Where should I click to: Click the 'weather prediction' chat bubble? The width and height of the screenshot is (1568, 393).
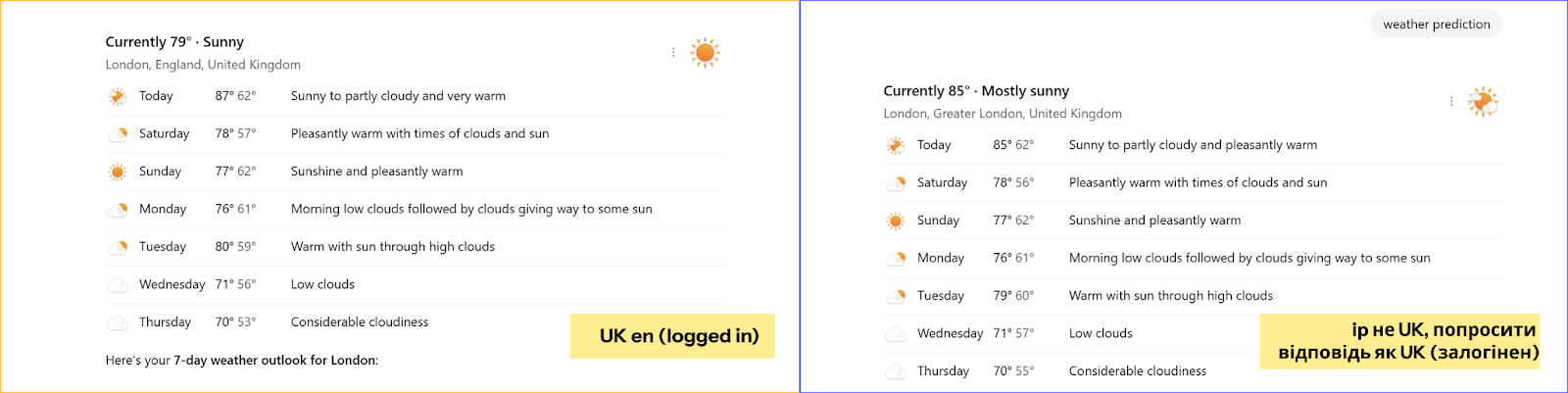[1437, 25]
